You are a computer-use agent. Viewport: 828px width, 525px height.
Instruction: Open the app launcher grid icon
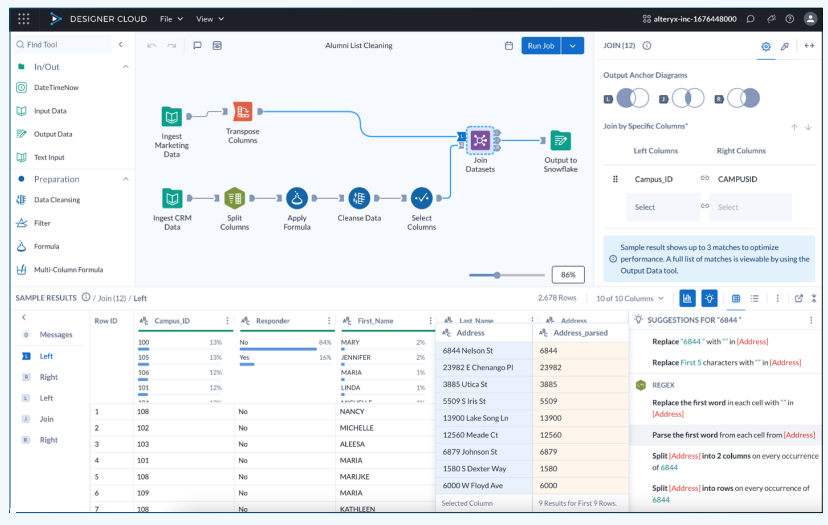point(24,19)
